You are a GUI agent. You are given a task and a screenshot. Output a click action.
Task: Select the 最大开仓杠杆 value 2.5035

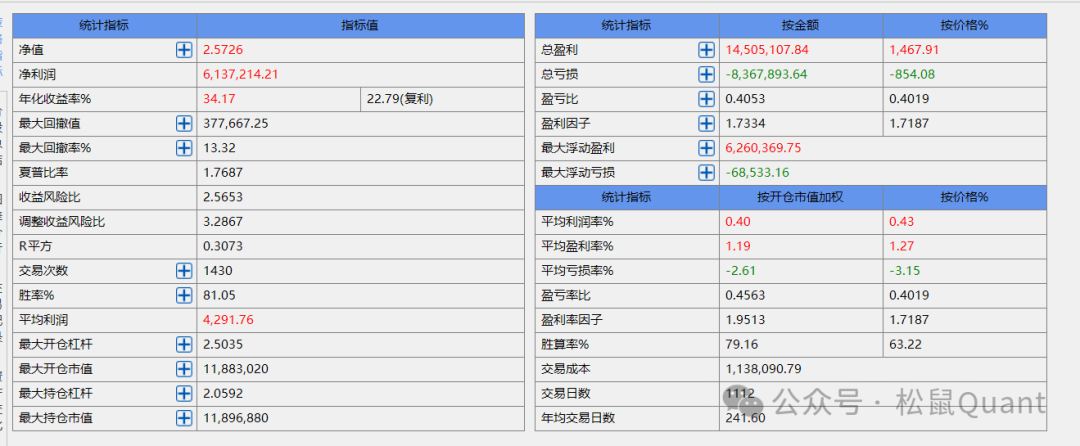pyautogui.click(x=222, y=344)
